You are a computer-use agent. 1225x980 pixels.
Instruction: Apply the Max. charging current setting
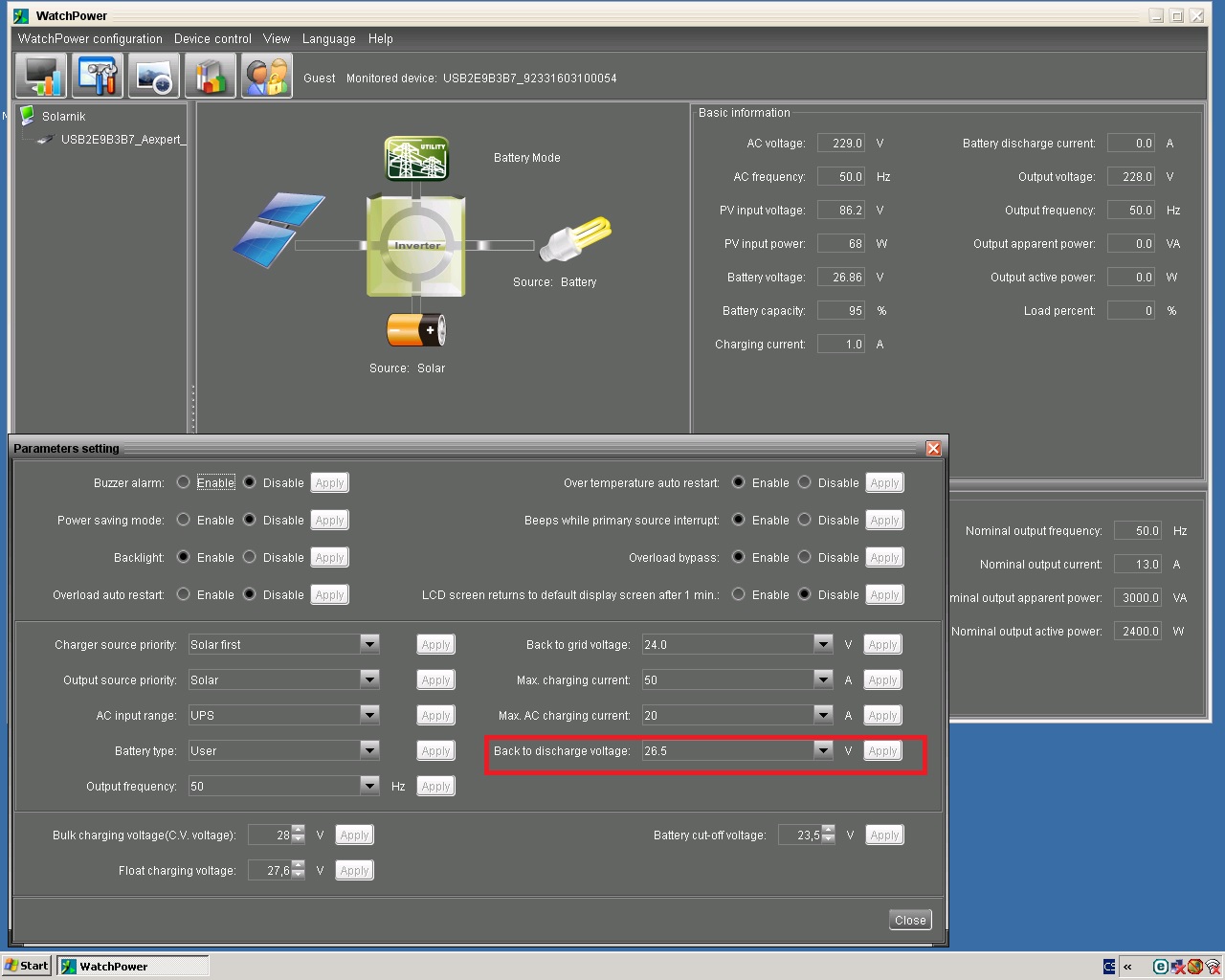882,679
